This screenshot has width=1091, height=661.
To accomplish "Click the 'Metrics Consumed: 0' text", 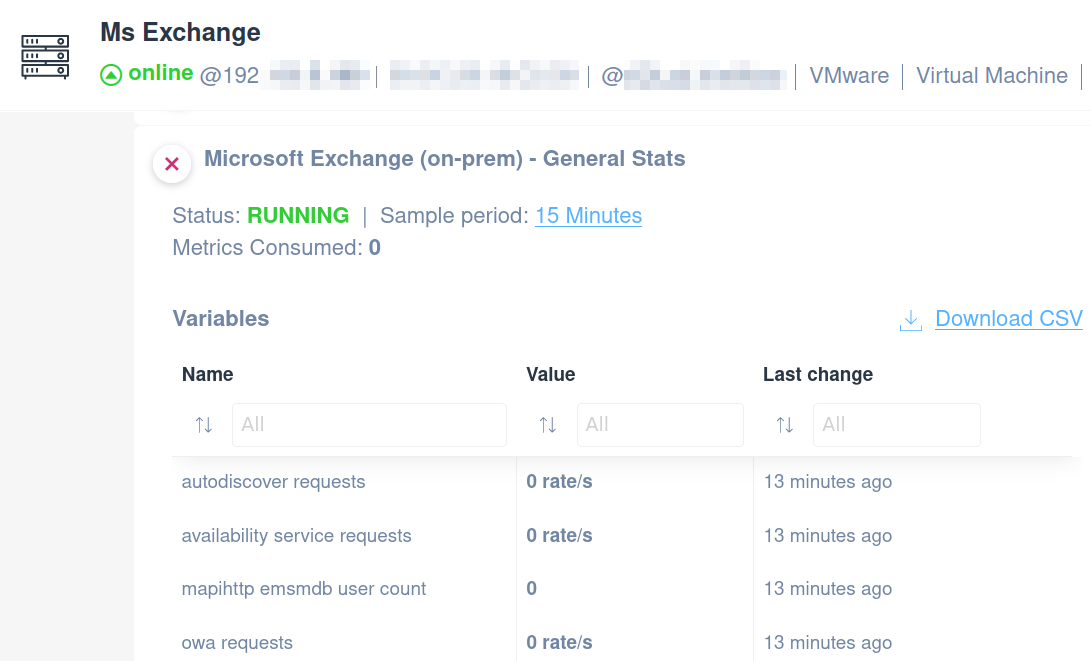I will pos(277,248).
